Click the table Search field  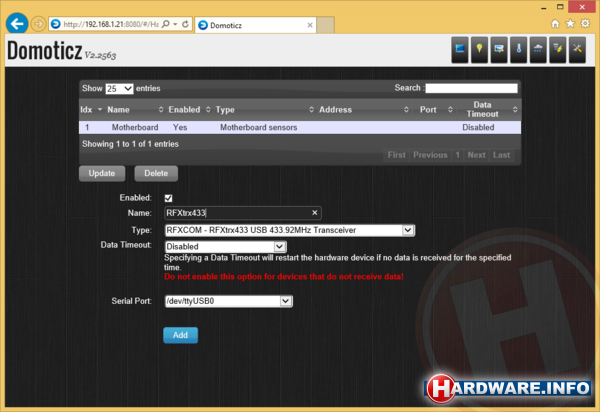471,88
